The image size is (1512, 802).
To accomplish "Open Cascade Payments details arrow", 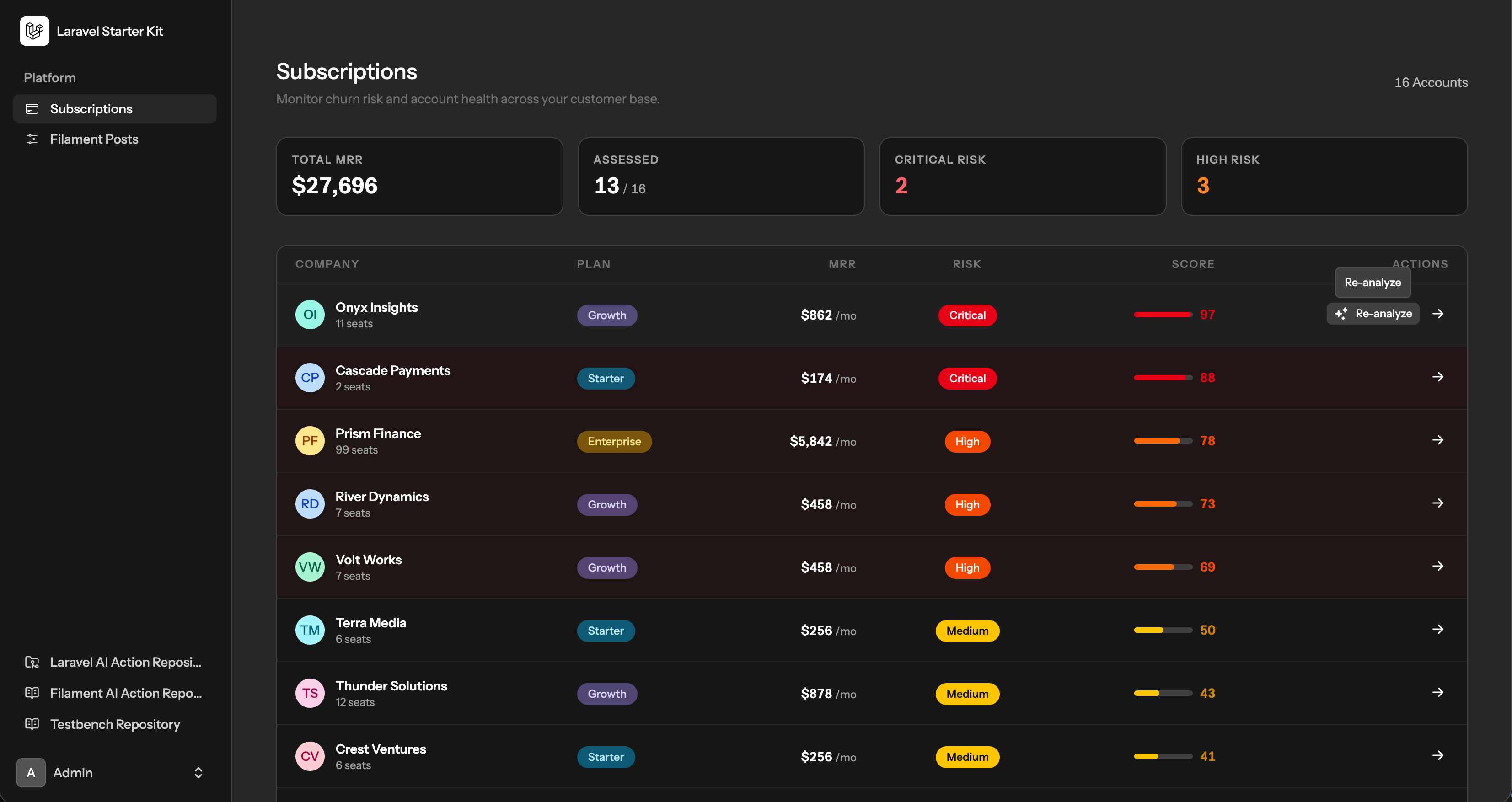I will tap(1437, 377).
